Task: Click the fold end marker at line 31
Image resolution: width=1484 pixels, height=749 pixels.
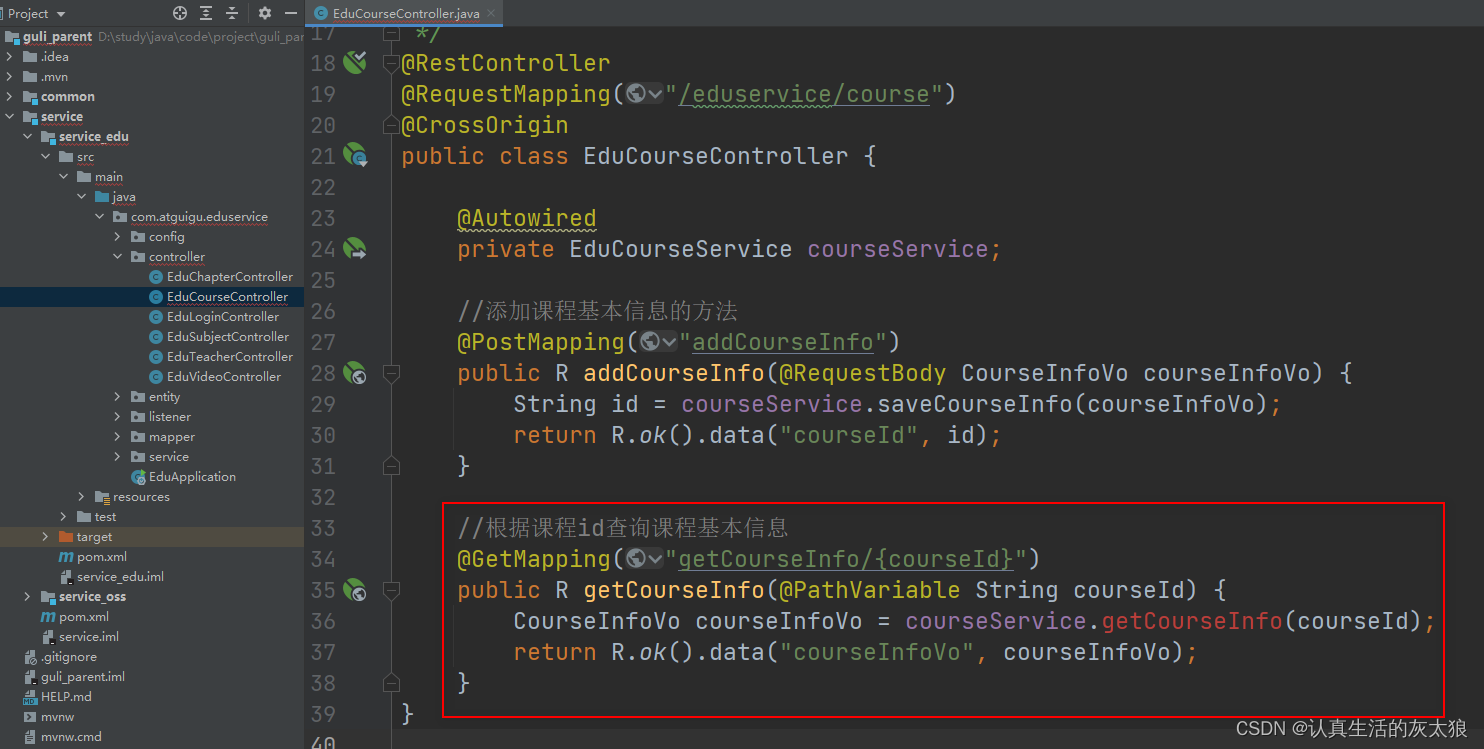Action: tap(391, 466)
